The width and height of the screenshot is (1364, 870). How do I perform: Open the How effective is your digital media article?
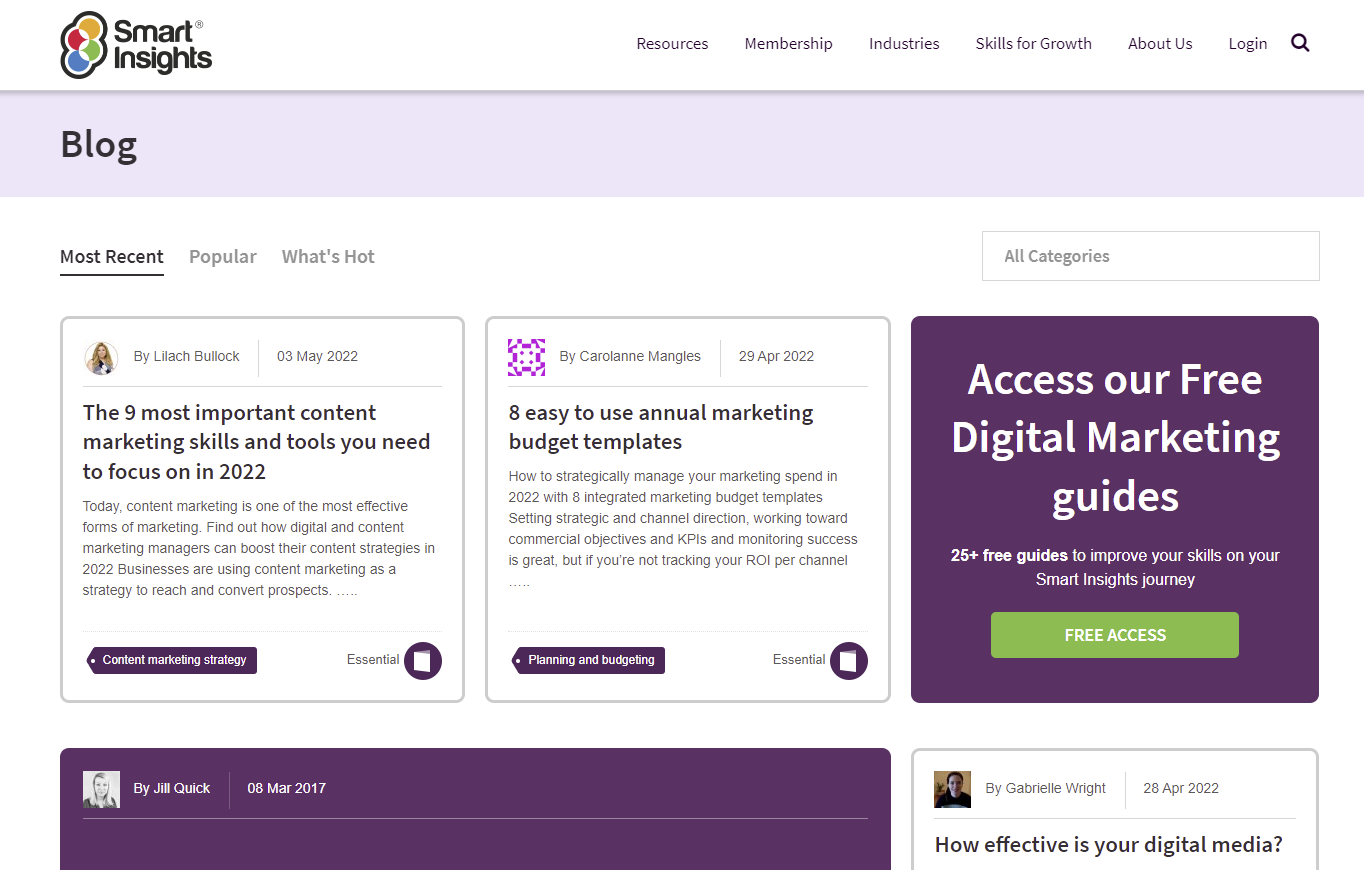1109,845
